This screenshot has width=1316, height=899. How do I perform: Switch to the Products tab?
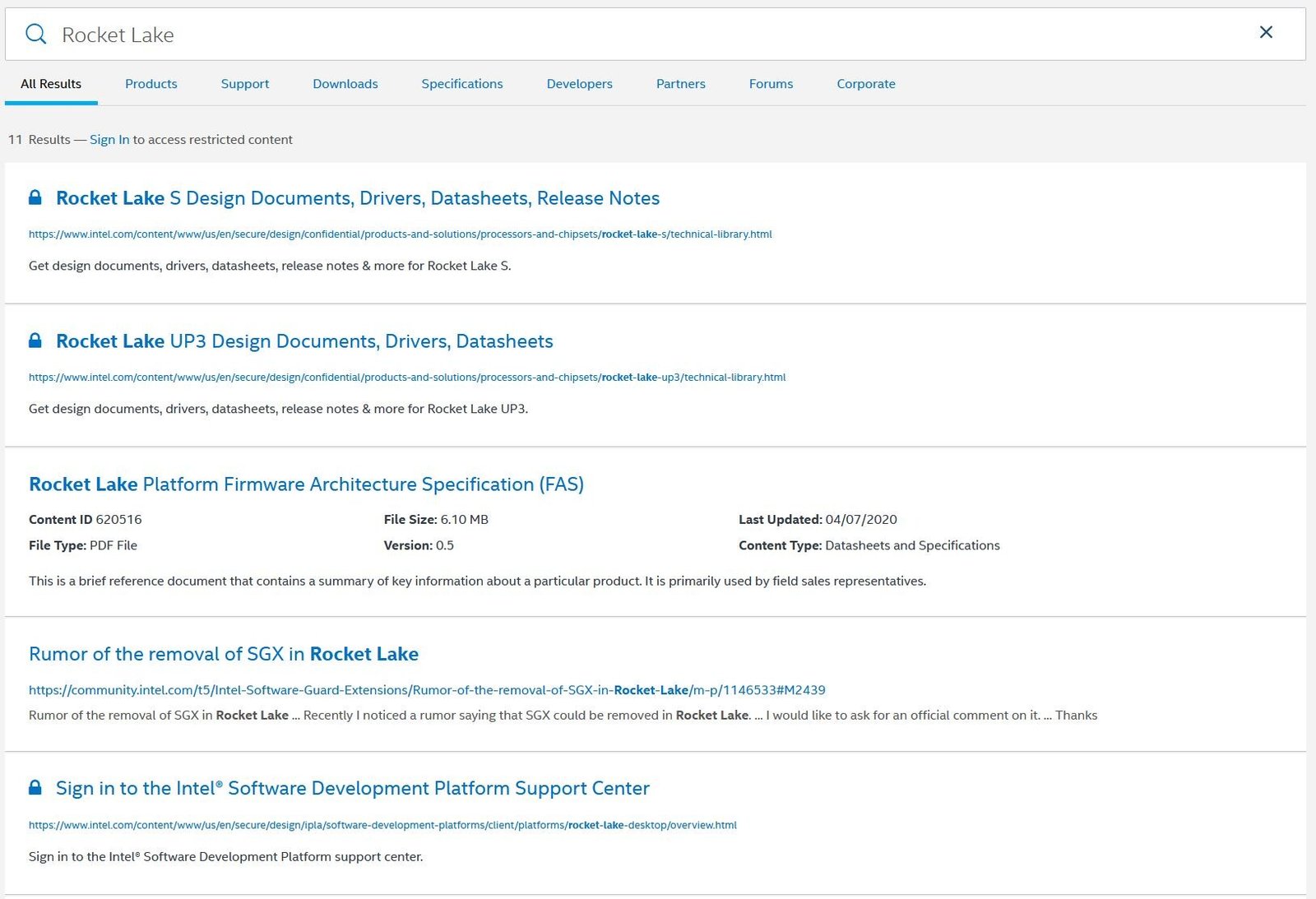point(151,84)
